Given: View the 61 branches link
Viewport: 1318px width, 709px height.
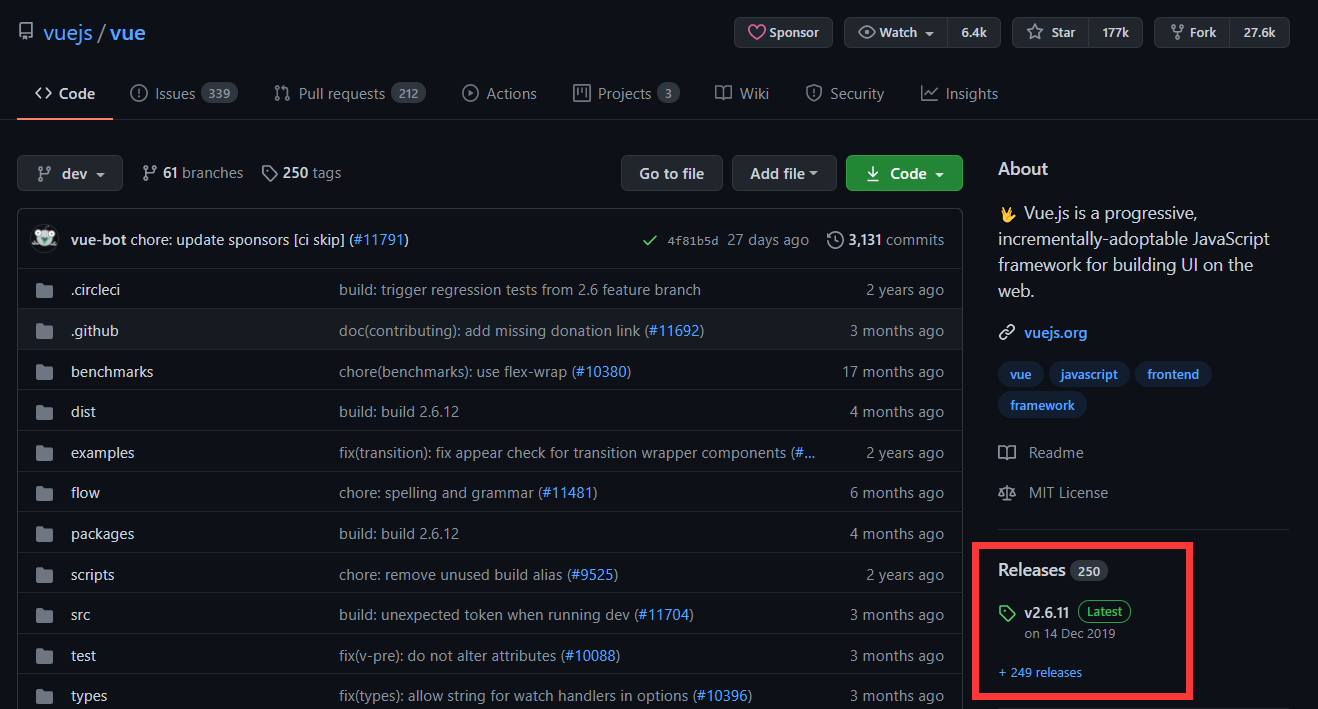Looking at the screenshot, I should 193,173.
